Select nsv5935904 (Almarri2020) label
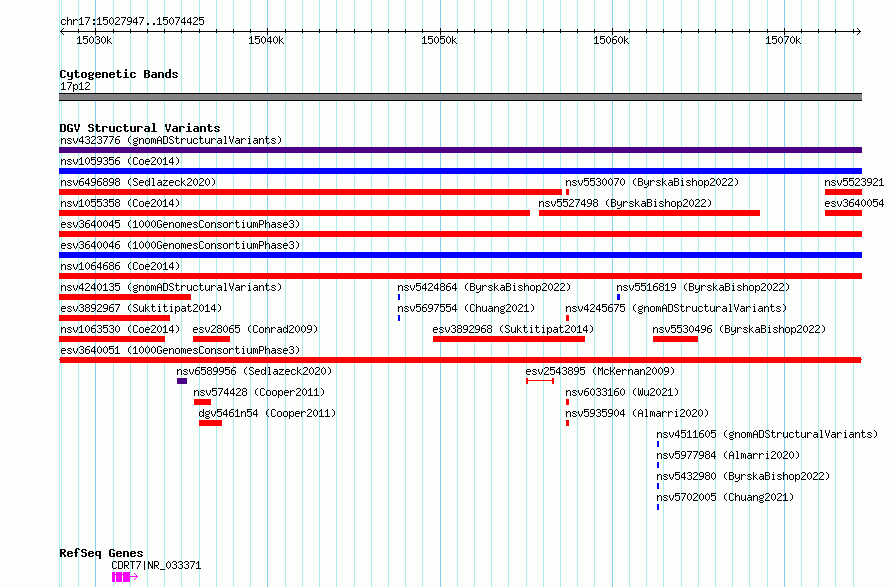Viewport: 890px width, 587px height. click(637, 413)
